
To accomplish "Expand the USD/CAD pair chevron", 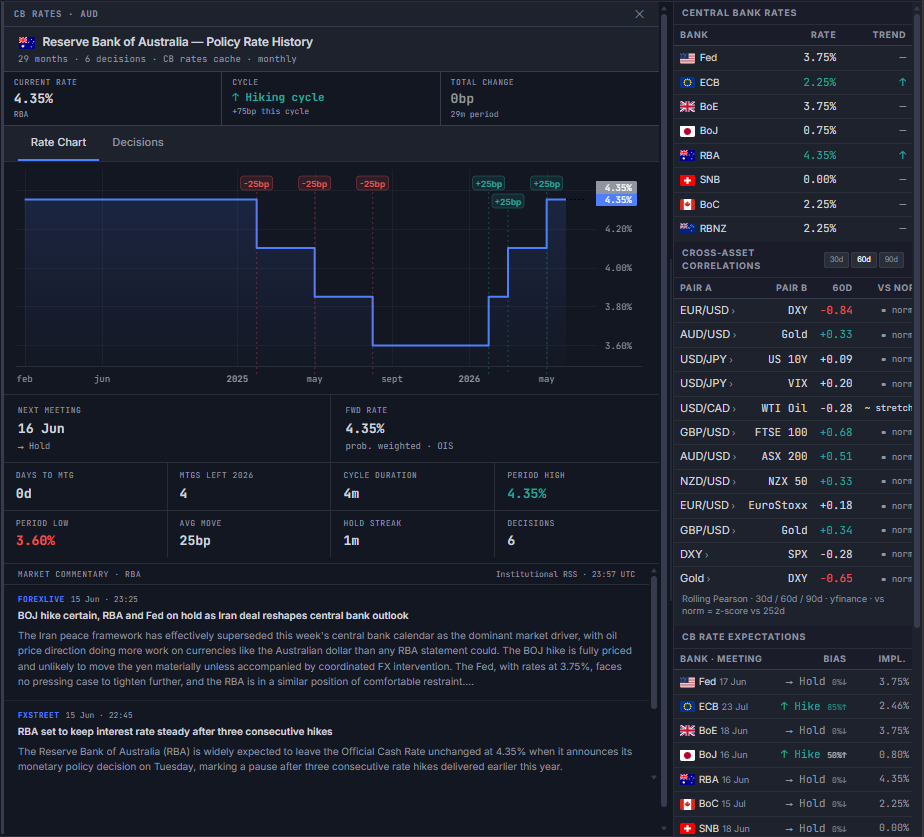I will [x=734, y=408].
